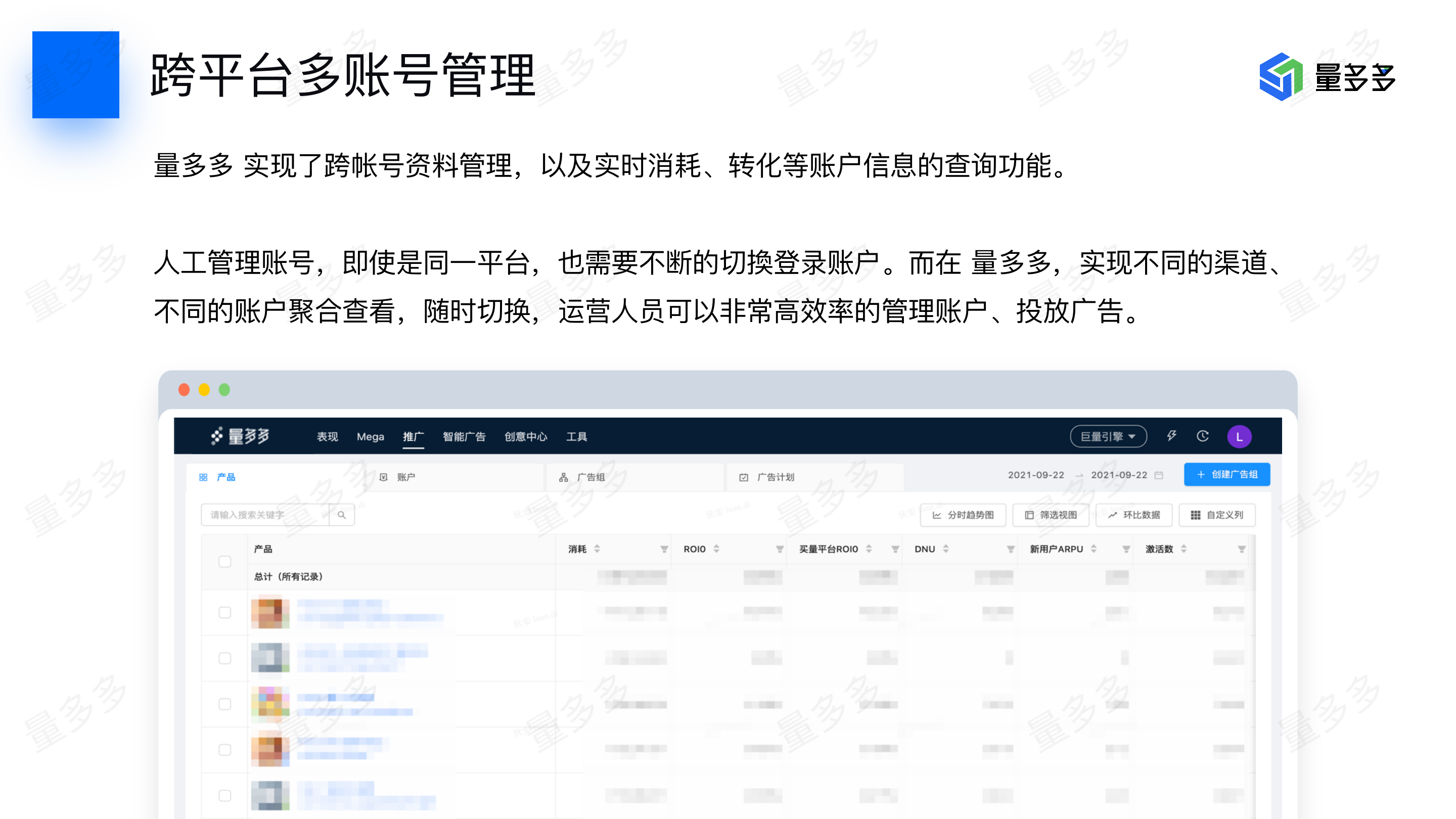
Task: Open the third product thumbnail
Action: (x=269, y=704)
